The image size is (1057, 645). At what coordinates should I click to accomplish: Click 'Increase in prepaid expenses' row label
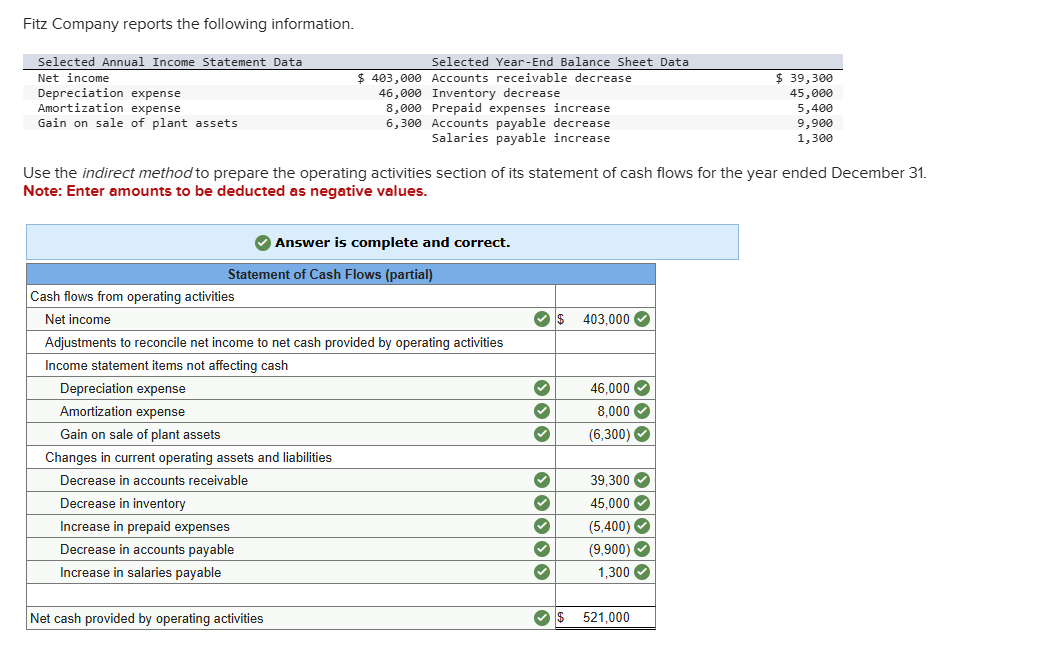point(144,526)
